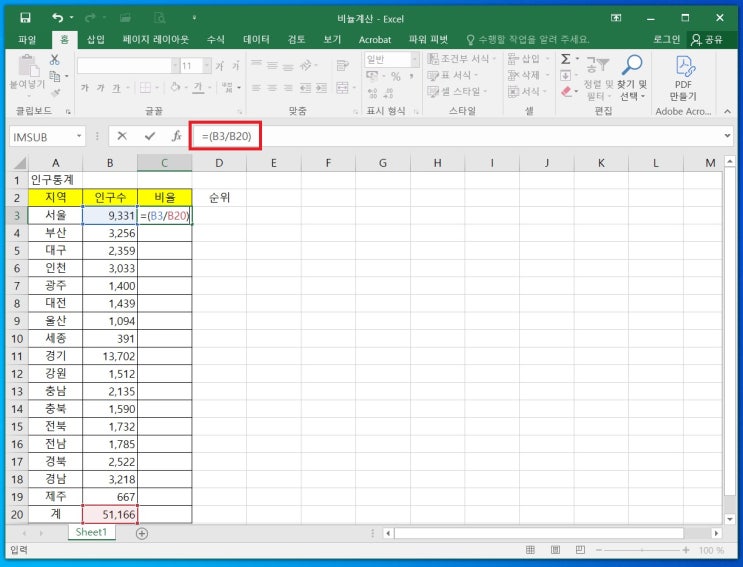The height and width of the screenshot is (567, 743).
Task: Confirm formula with Enter checkmark icon
Action: (x=149, y=136)
